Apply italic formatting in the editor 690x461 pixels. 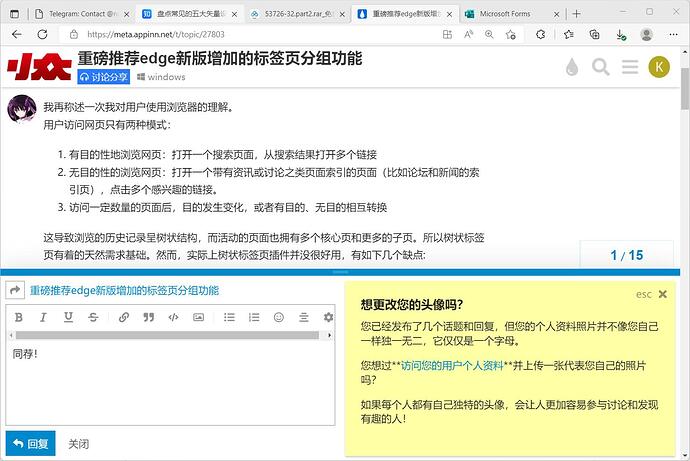(43, 317)
